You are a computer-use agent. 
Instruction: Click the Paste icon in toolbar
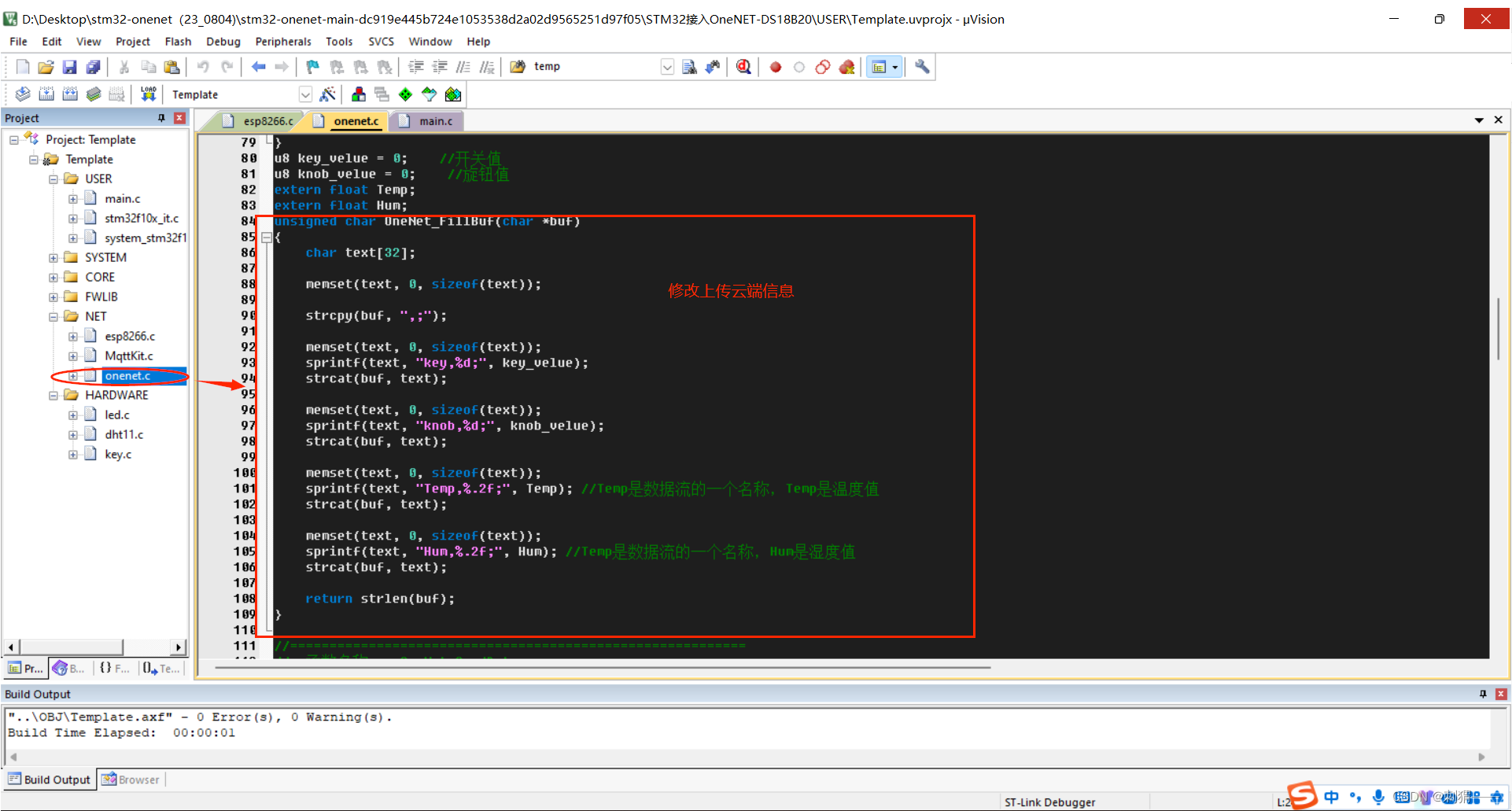click(171, 67)
